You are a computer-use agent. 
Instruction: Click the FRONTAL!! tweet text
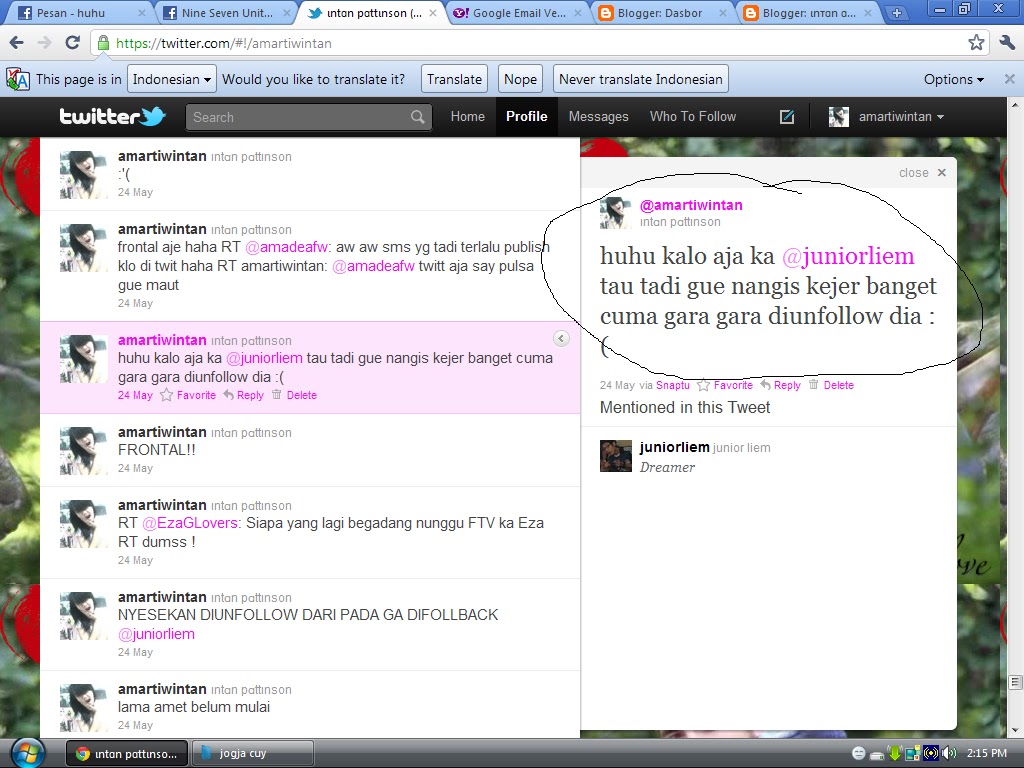pyautogui.click(x=157, y=450)
